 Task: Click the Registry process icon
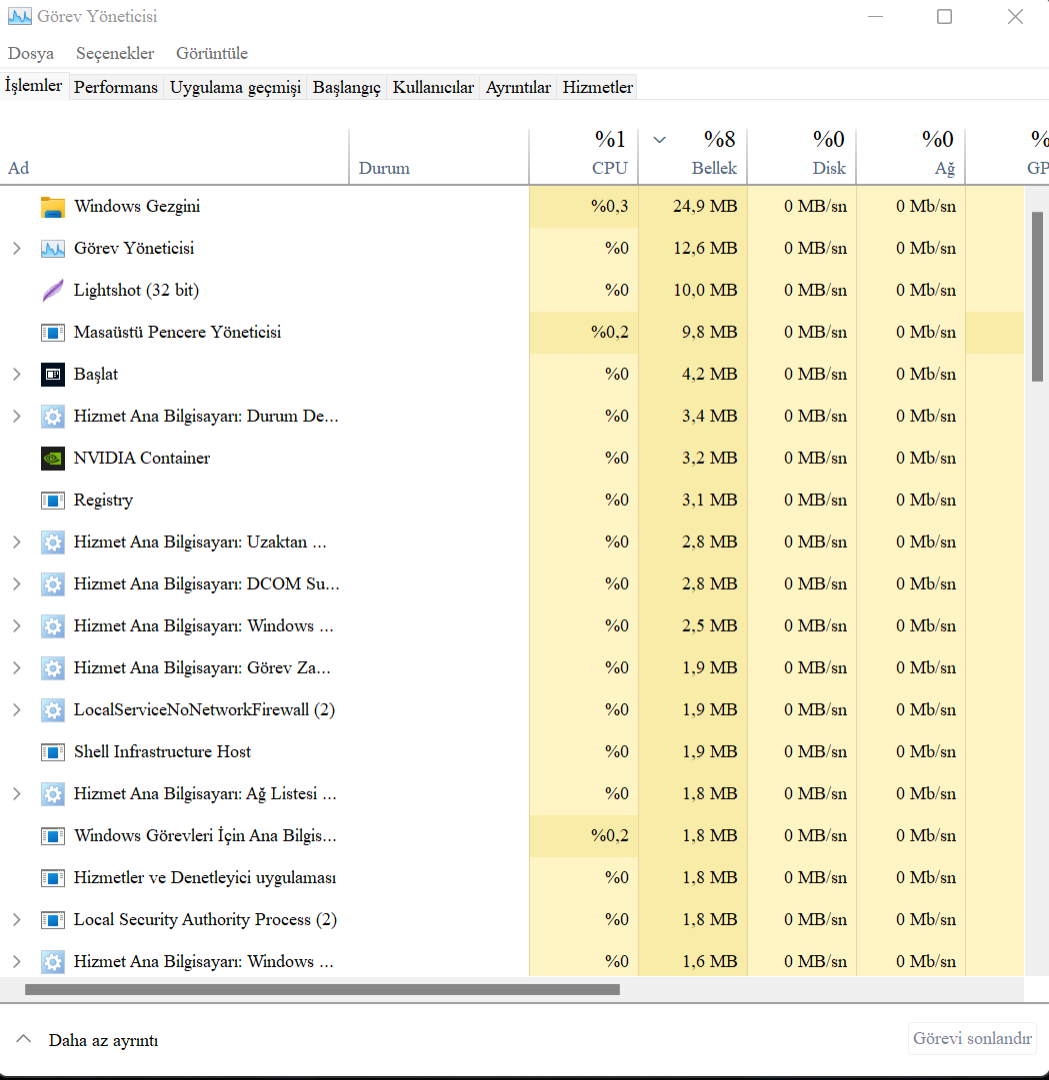click(52, 501)
